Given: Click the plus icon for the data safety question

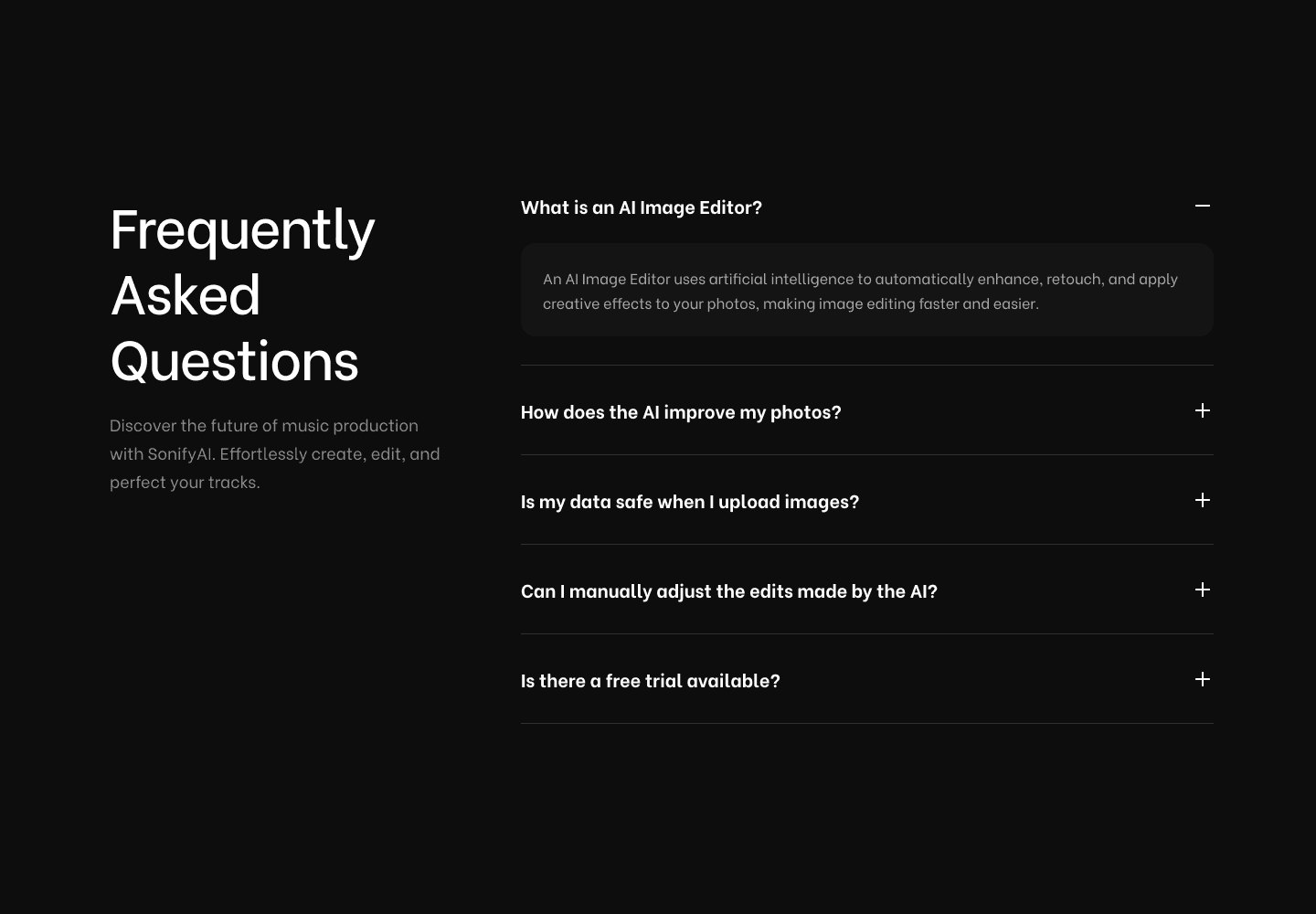Looking at the screenshot, I should click(x=1203, y=500).
